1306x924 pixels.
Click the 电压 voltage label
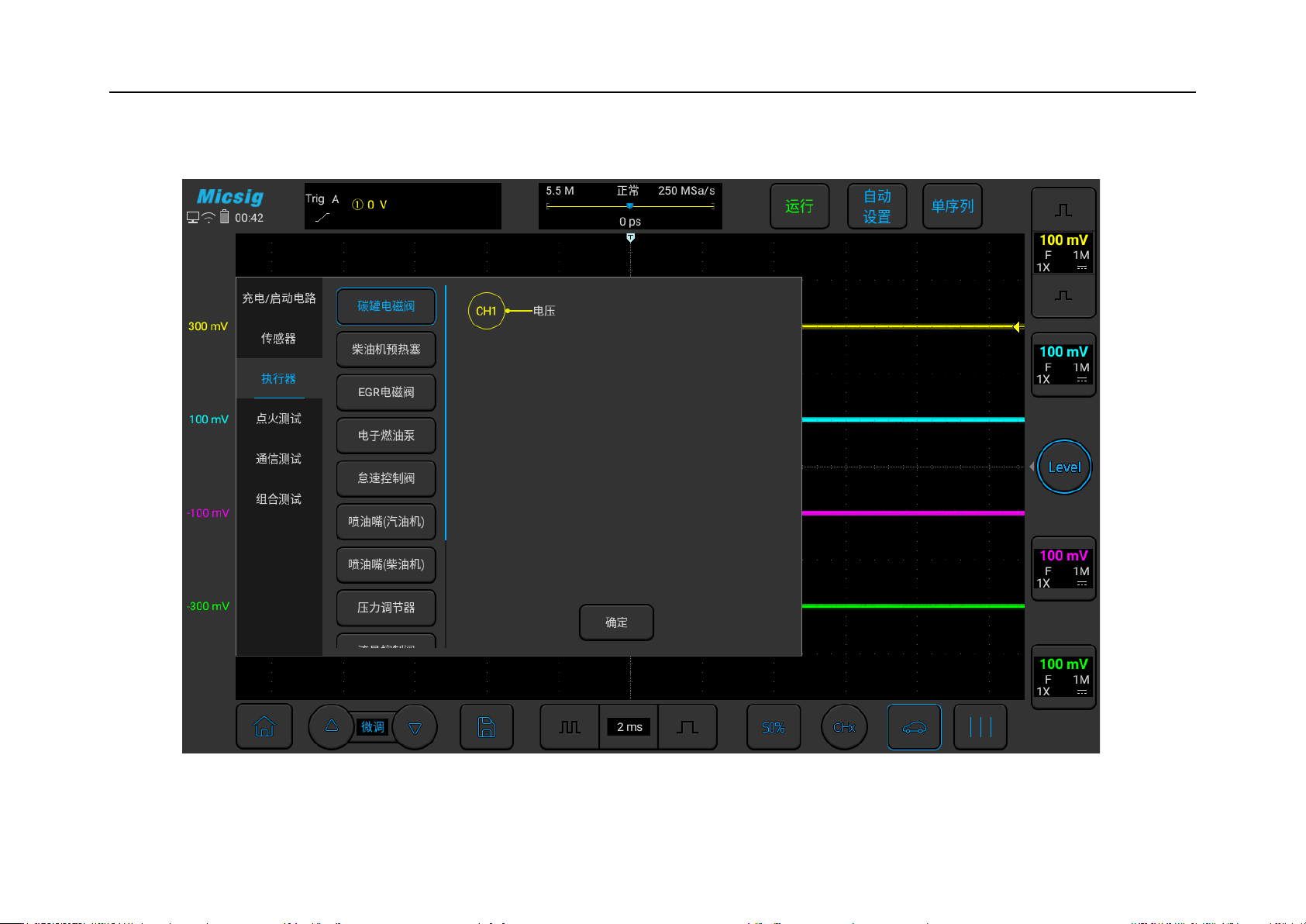(x=544, y=311)
